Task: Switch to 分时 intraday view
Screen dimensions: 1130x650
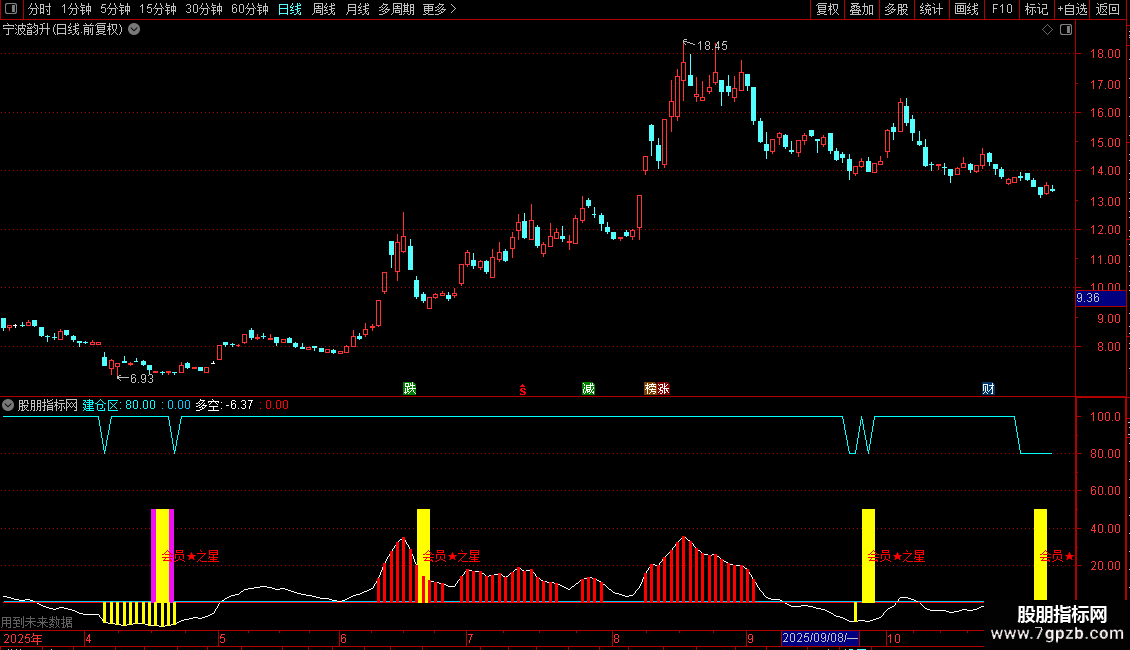Action: pos(40,9)
